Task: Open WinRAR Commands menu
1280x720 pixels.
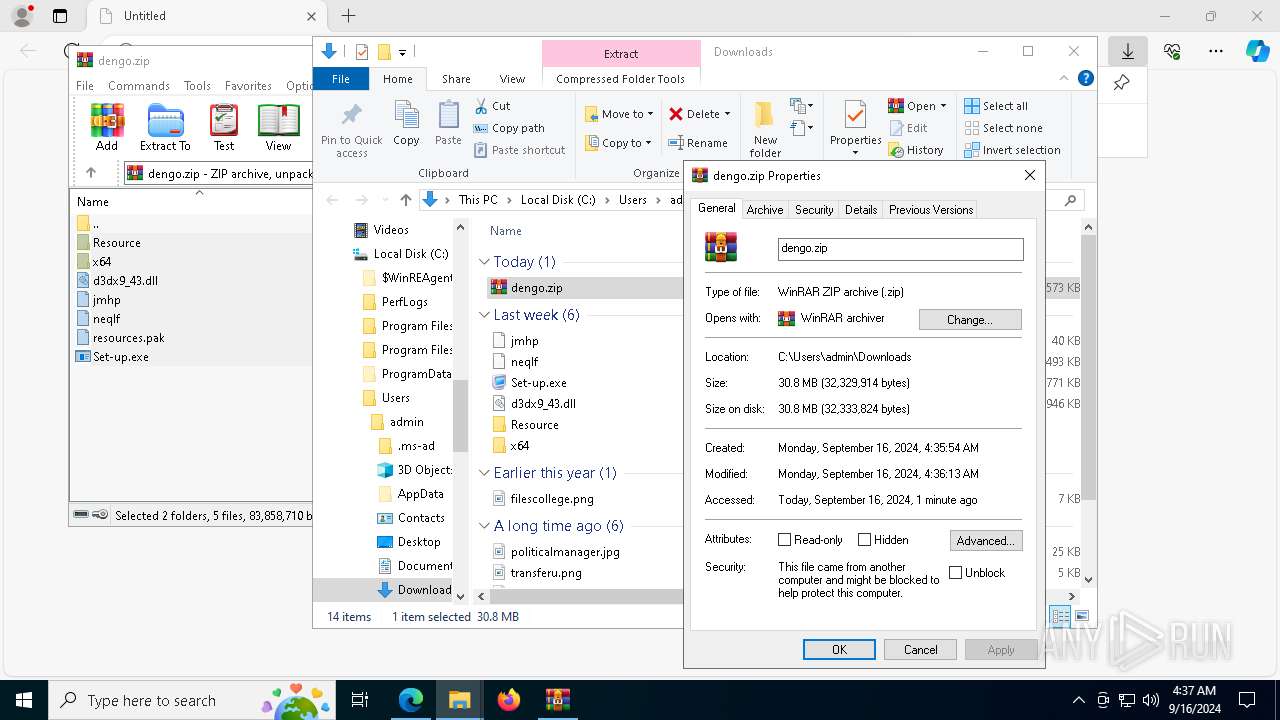Action: [x=139, y=86]
